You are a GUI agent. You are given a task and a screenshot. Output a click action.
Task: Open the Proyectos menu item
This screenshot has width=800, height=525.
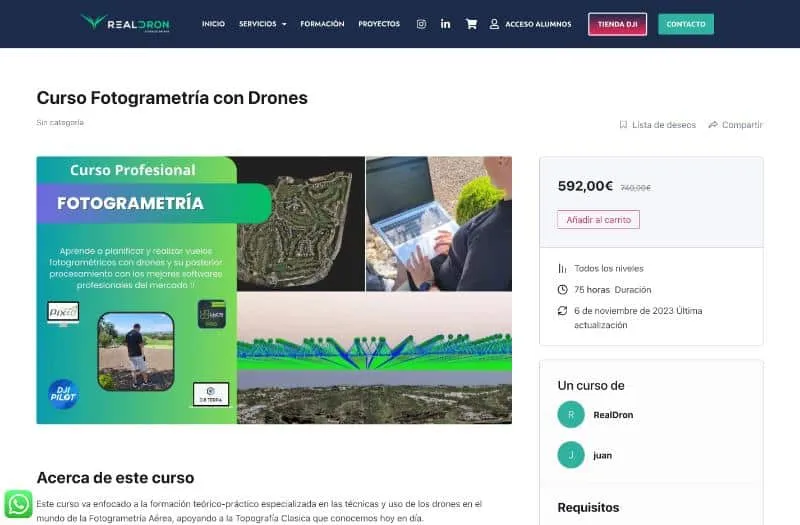(x=379, y=24)
